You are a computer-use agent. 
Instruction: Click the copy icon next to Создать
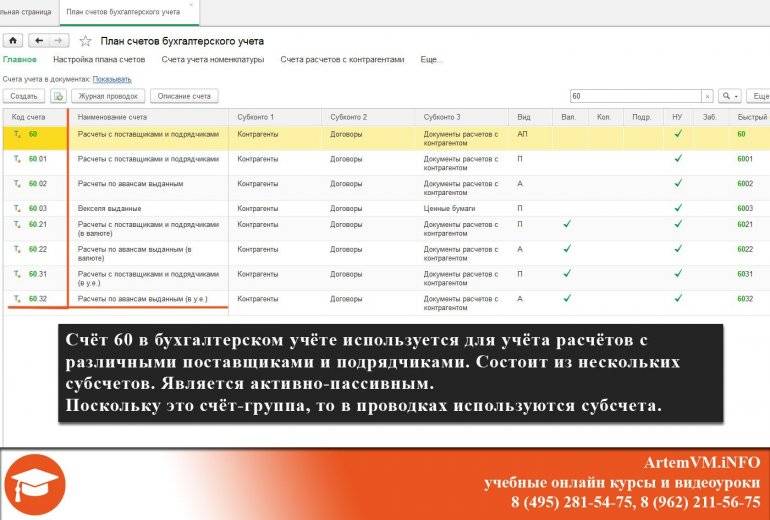[x=58, y=96]
